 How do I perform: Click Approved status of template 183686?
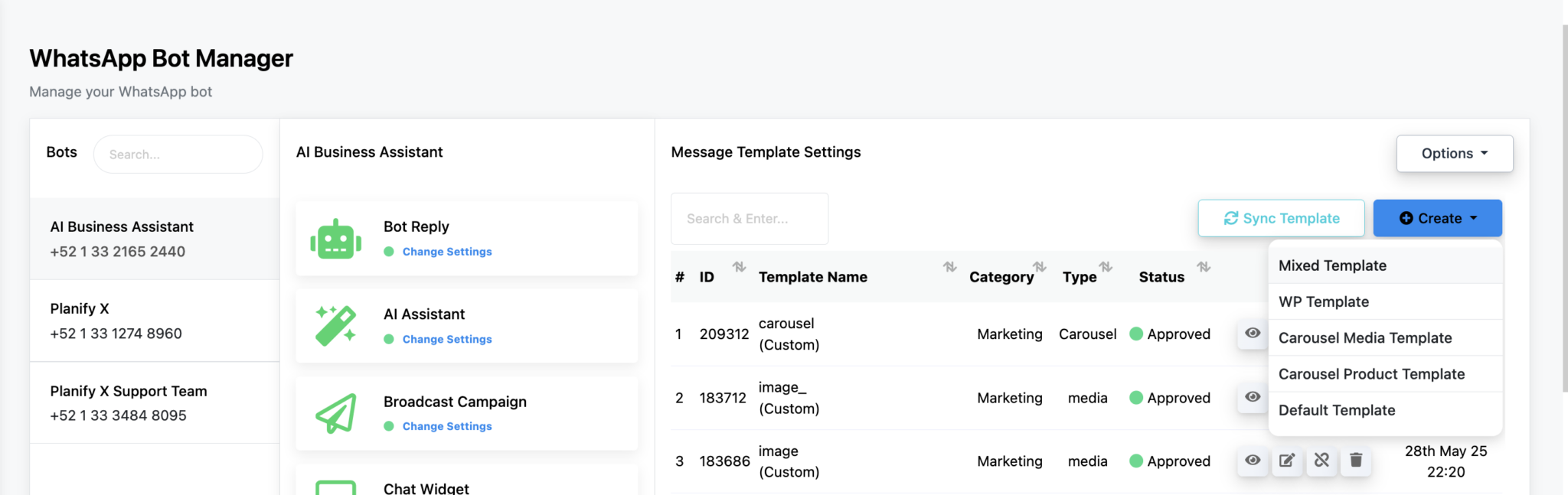tap(1171, 461)
